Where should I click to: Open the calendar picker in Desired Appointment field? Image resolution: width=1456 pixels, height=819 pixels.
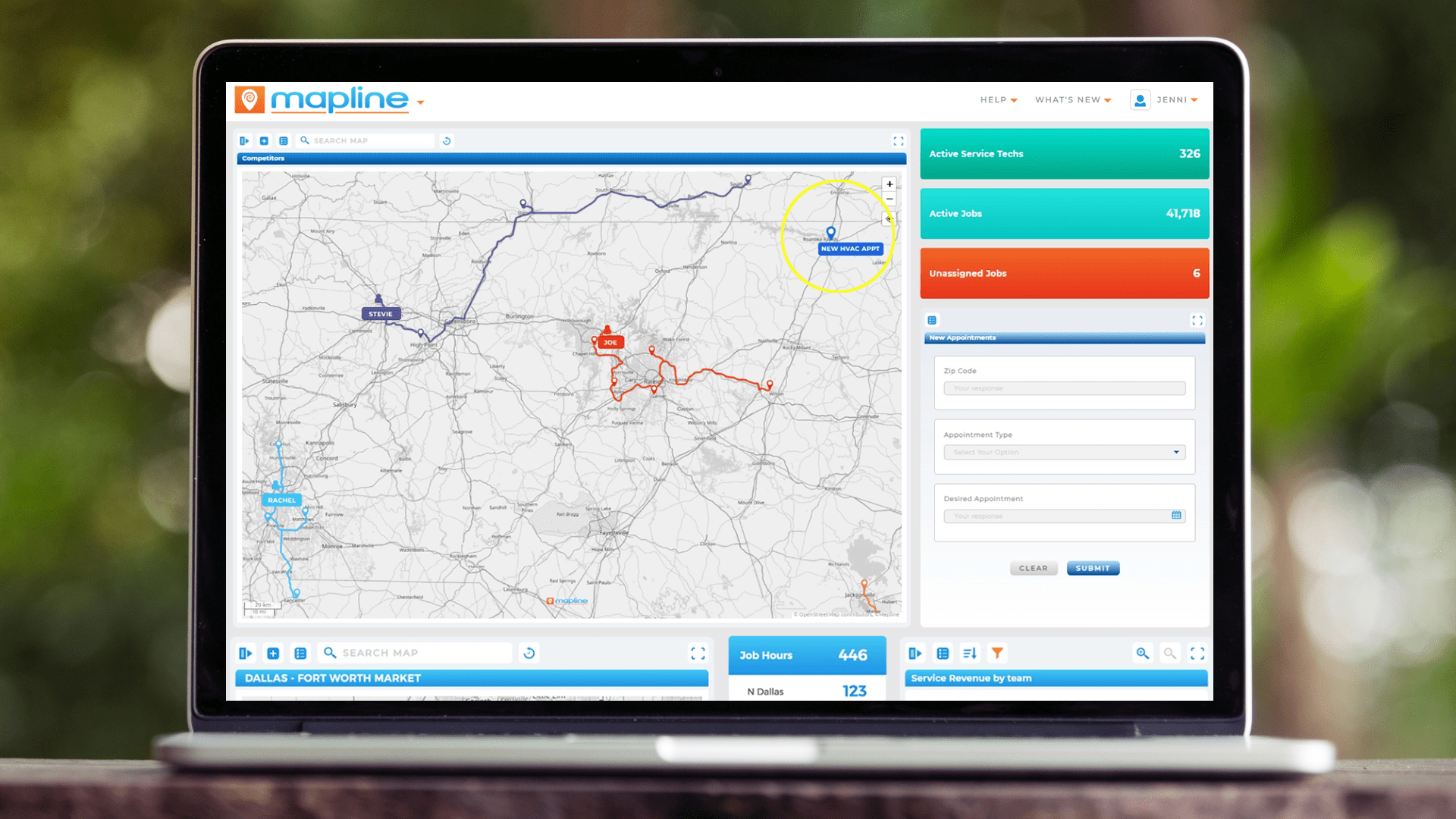1176,516
